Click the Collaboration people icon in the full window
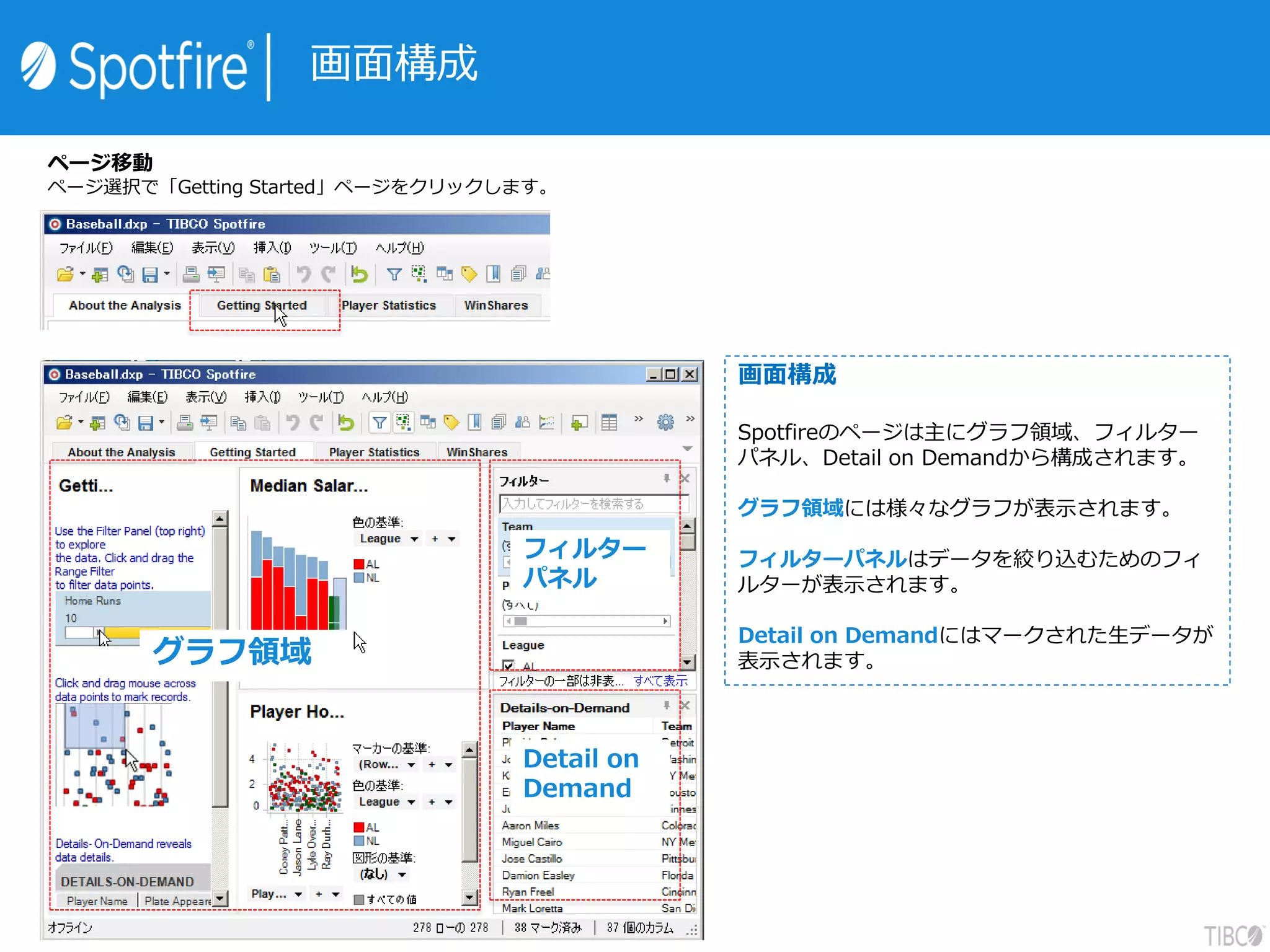 coord(523,423)
